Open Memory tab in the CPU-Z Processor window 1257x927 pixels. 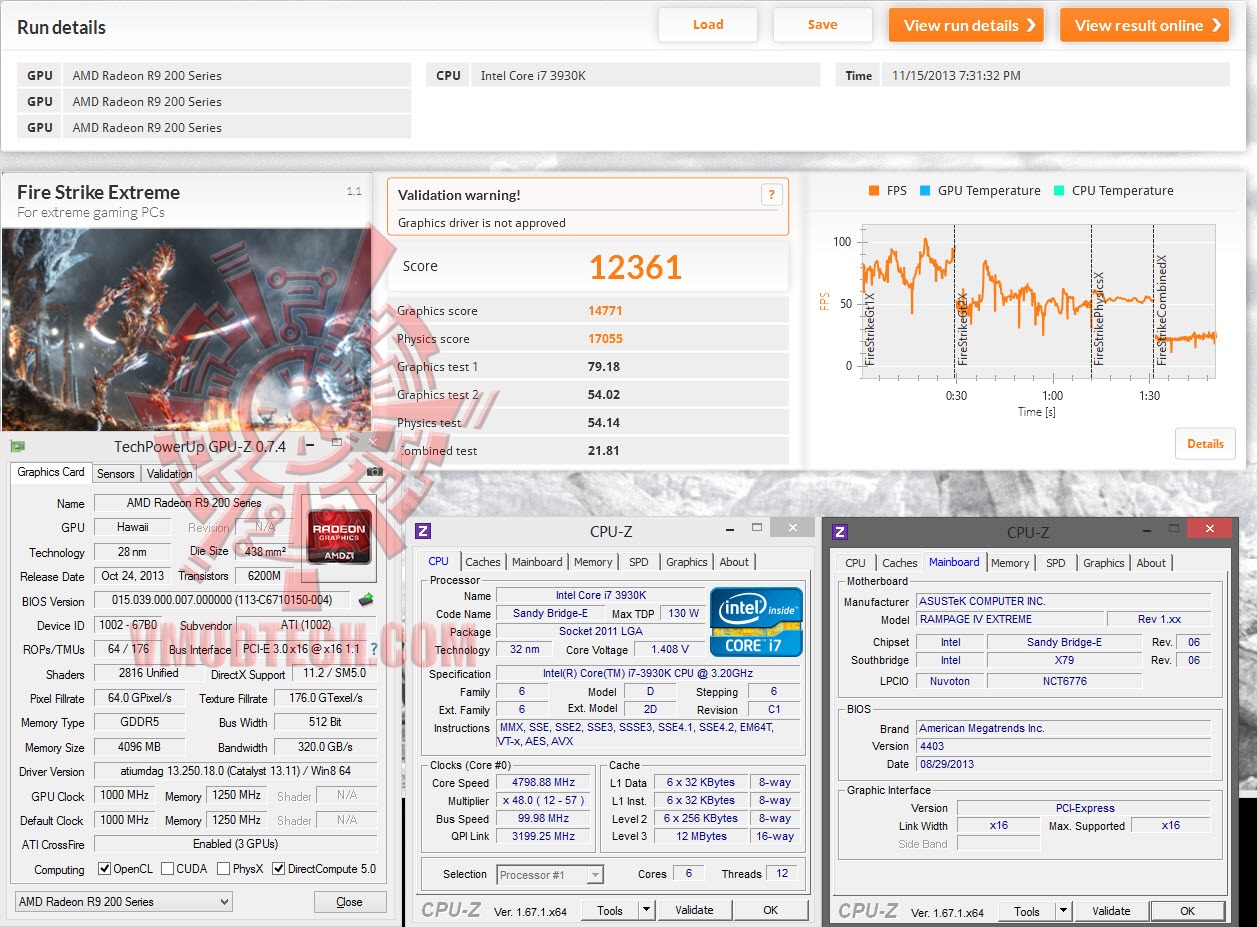click(593, 562)
